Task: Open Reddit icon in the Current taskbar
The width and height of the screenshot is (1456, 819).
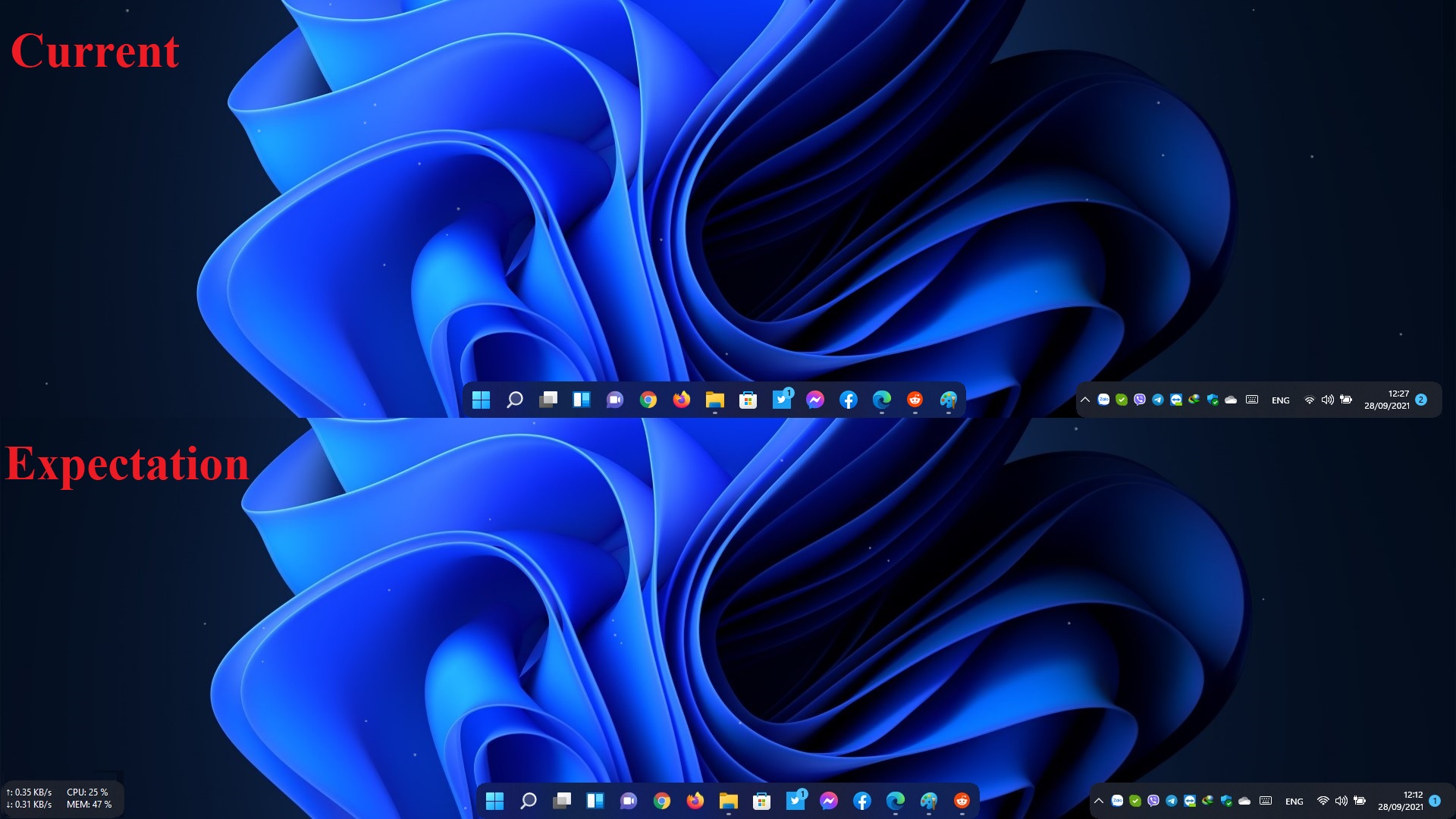Action: click(915, 400)
